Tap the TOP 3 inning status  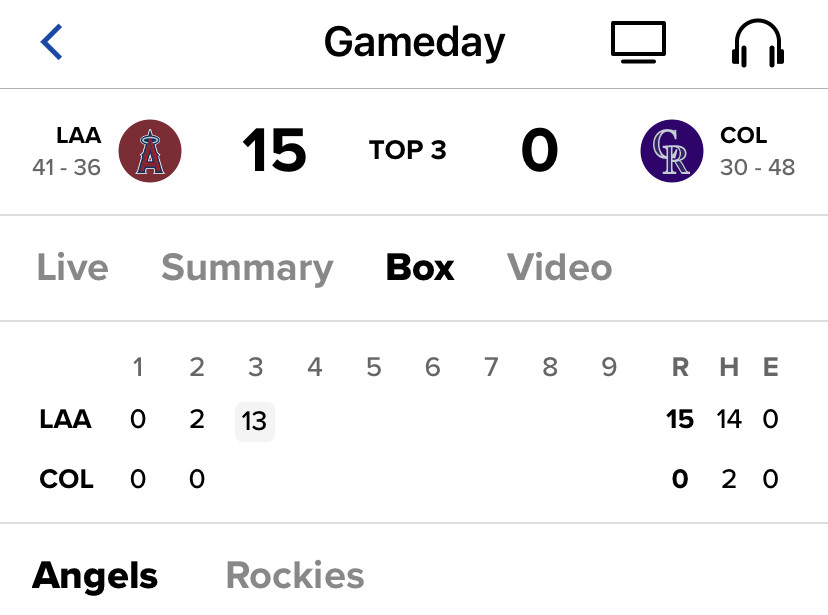408,150
